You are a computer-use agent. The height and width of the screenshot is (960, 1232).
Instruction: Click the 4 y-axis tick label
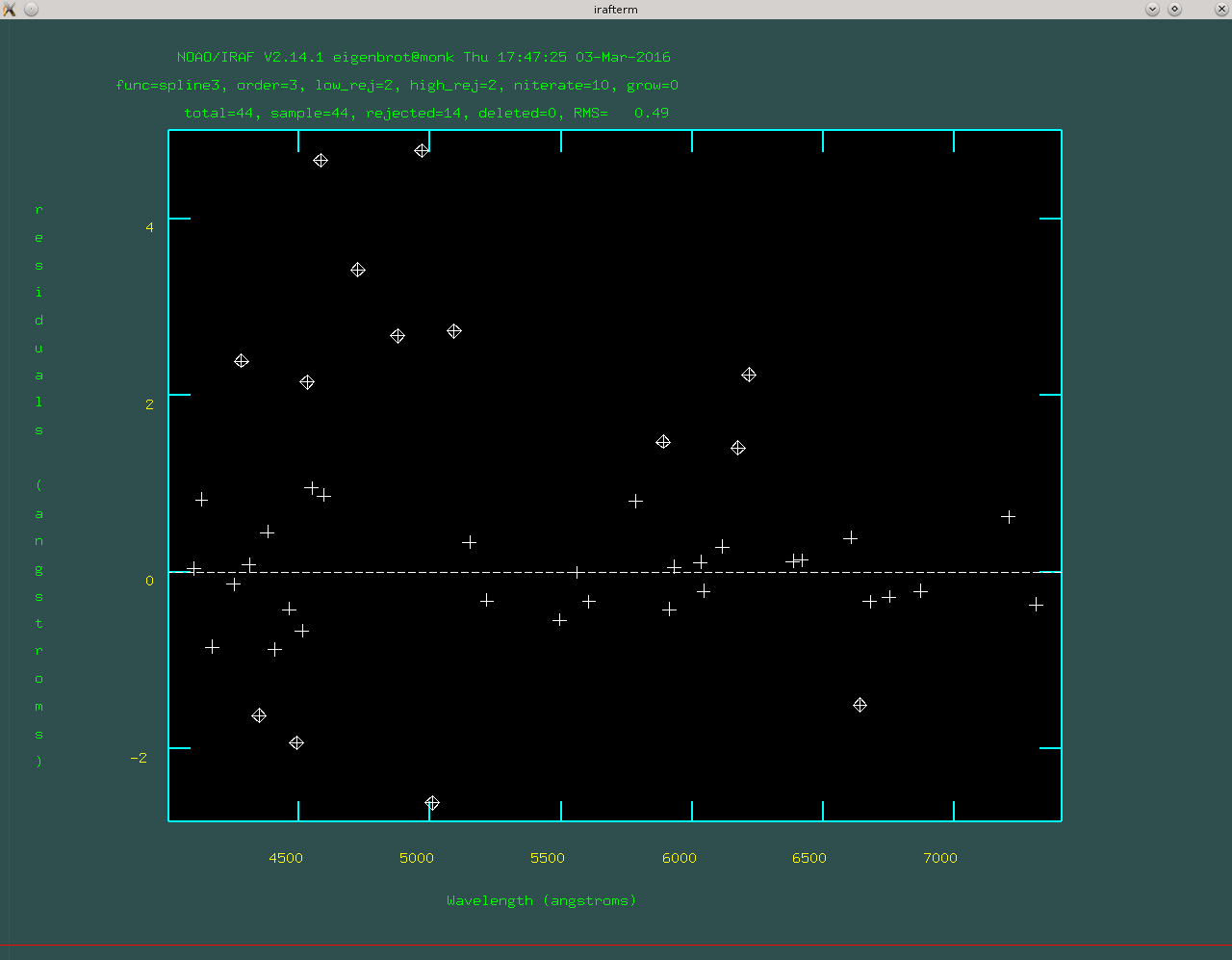(149, 227)
